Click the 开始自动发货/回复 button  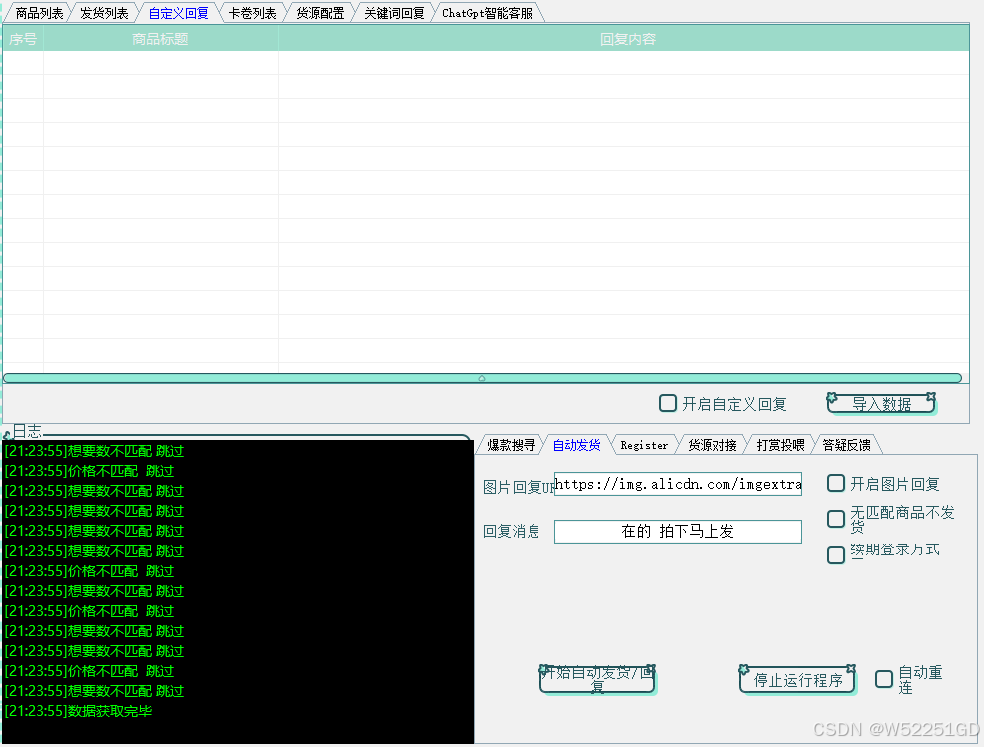tap(597, 679)
